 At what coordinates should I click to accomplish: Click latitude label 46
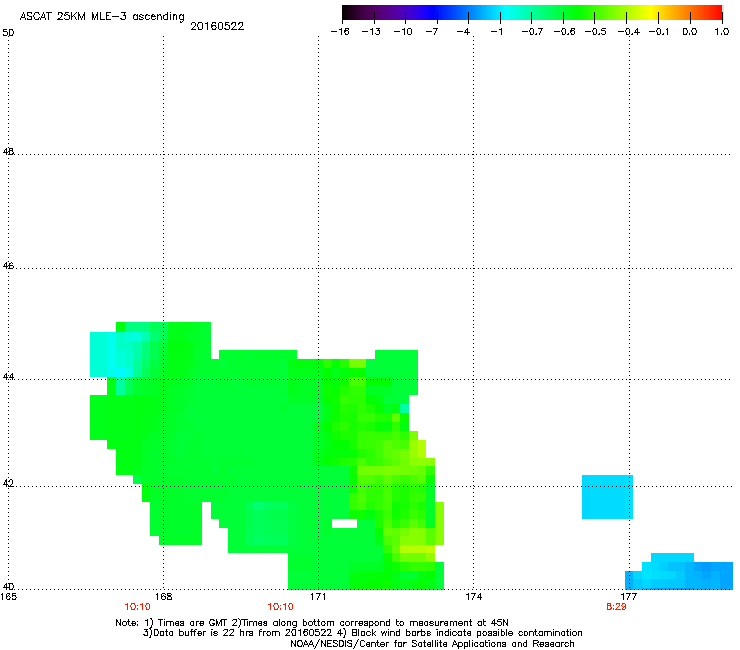8,266
